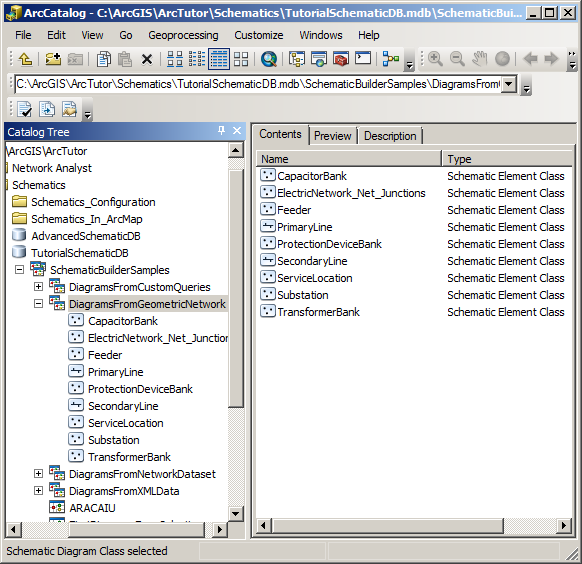The image size is (582, 564).
Task: Click the Go Back arrow icon
Action: point(530,59)
